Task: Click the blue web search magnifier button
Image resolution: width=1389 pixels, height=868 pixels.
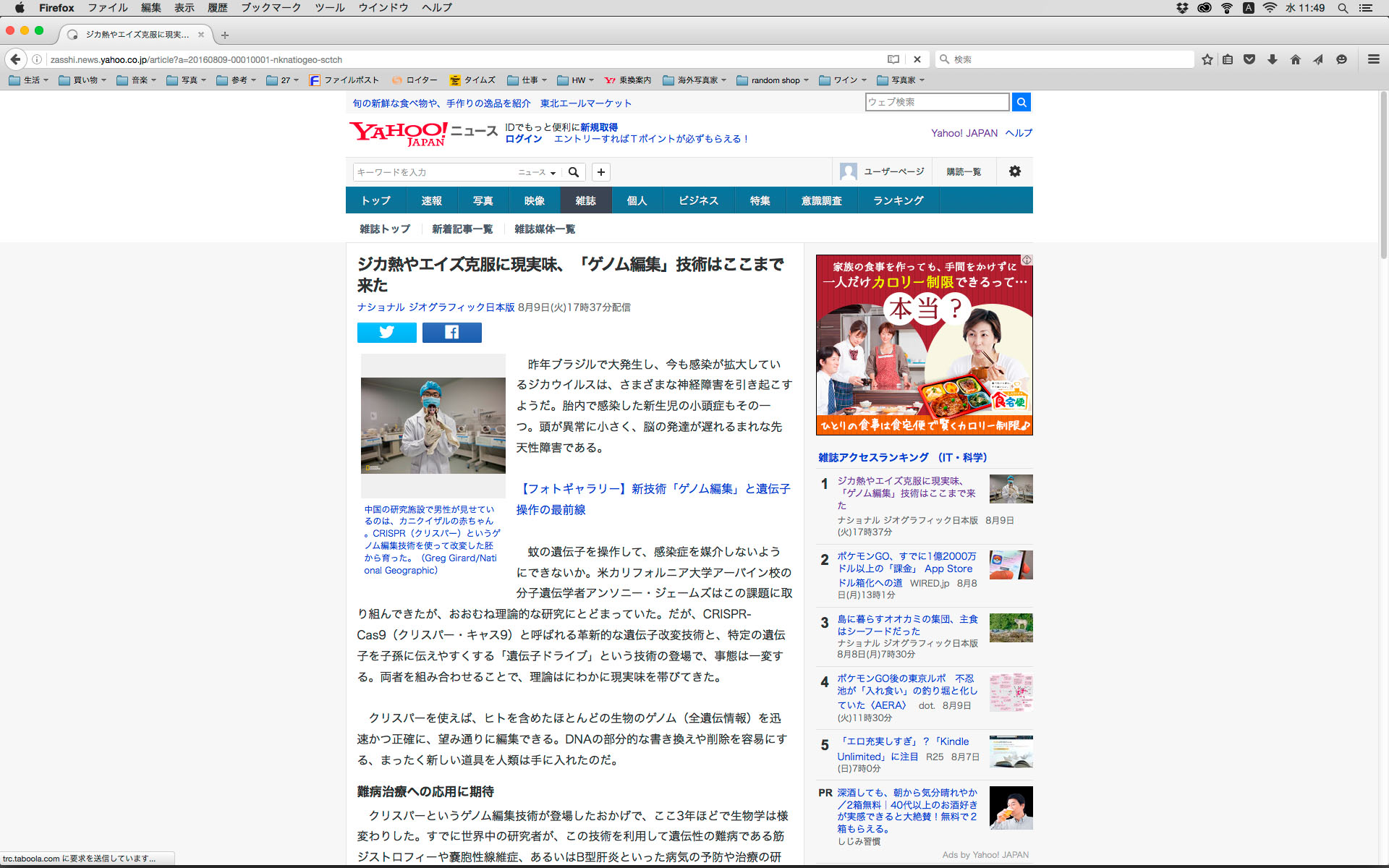Action: 1021,102
